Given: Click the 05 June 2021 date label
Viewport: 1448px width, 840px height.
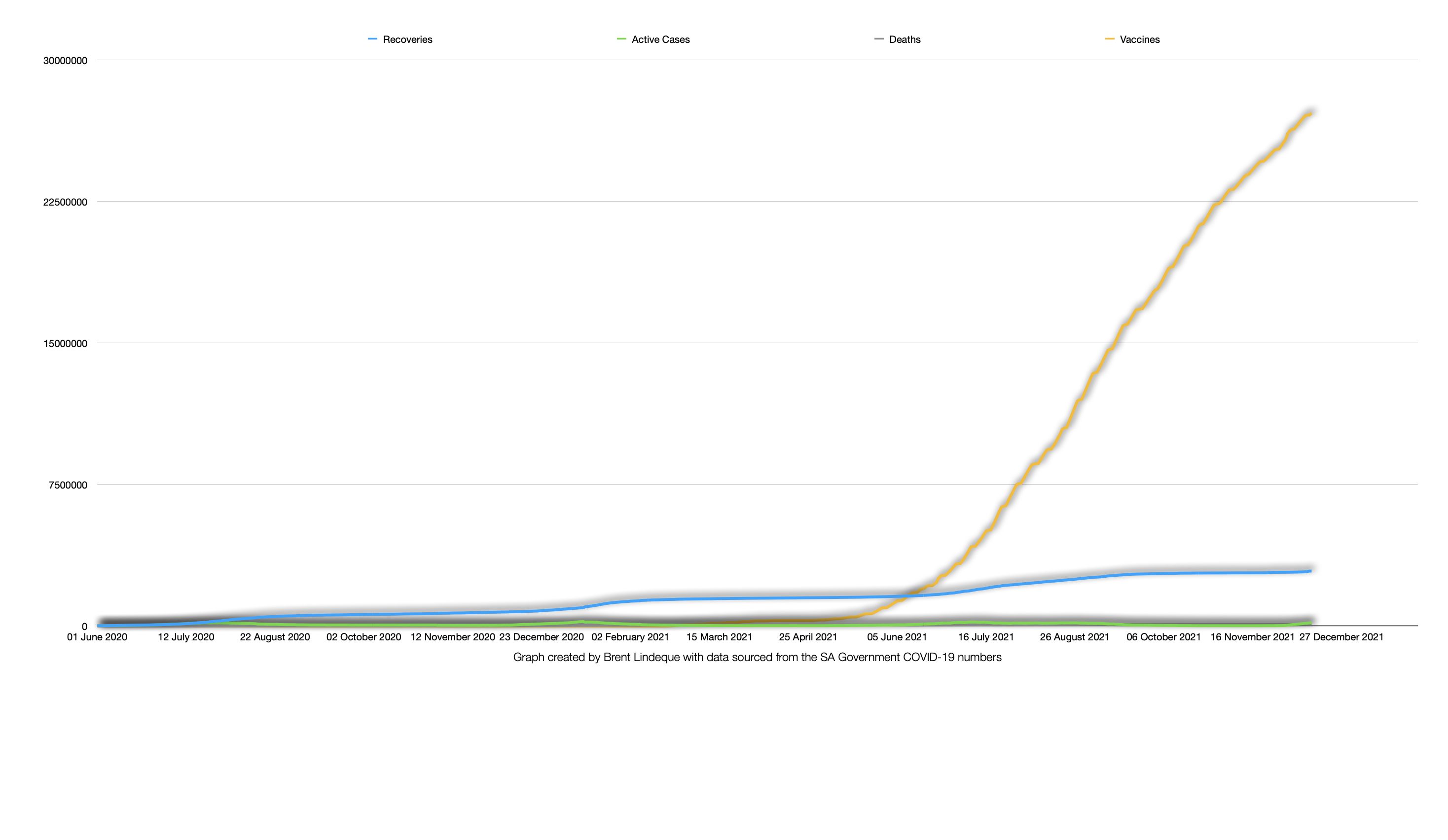Looking at the screenshot, I should point(897,637).
